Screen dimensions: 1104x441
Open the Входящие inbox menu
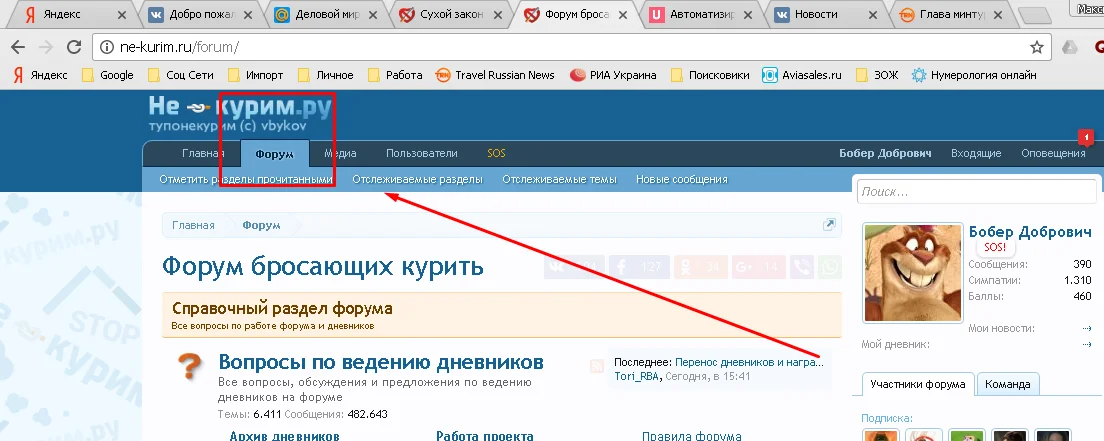pyautogui.click(x=976, y=154)
